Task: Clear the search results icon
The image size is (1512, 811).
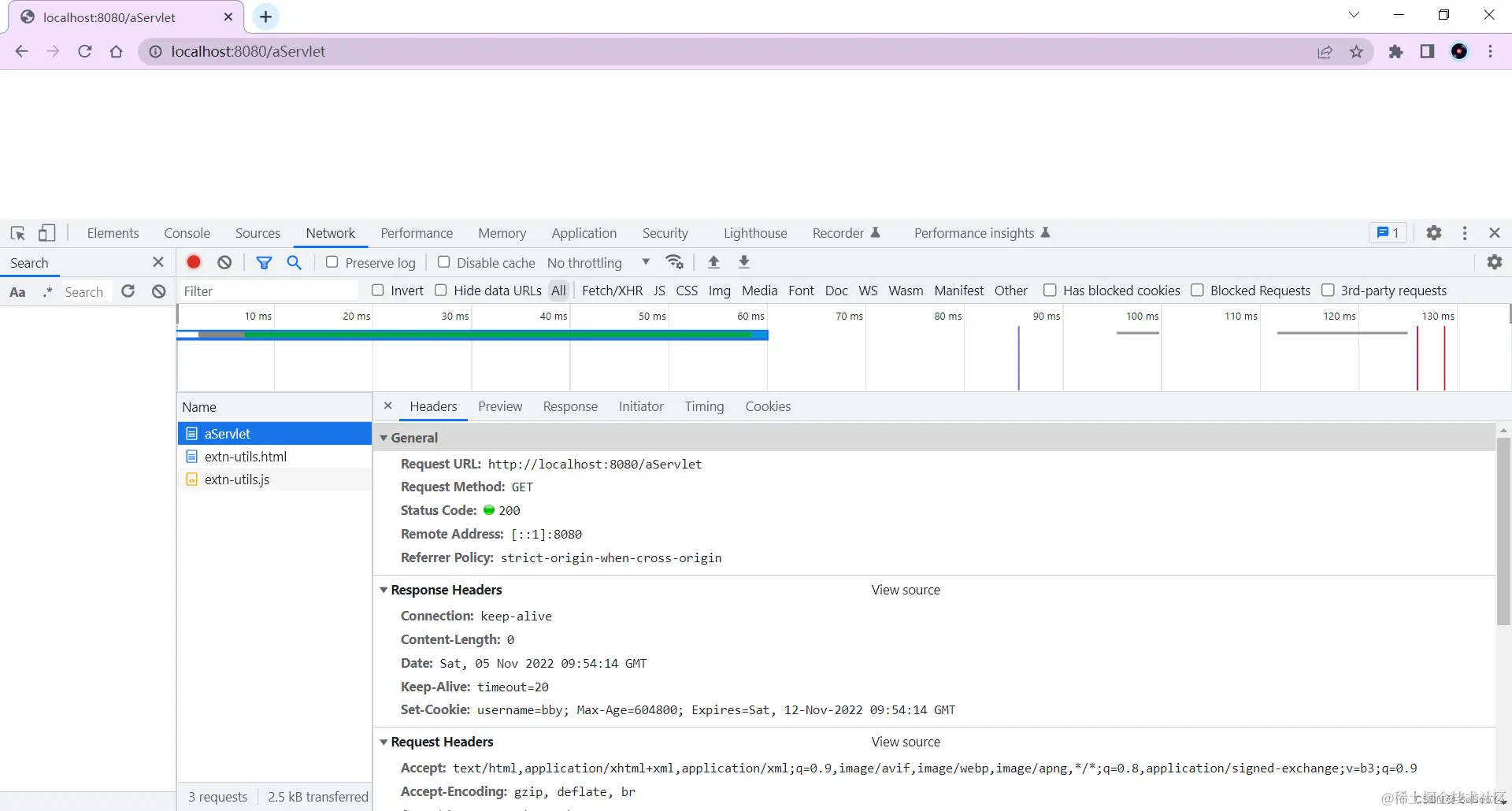Action: 159,291
